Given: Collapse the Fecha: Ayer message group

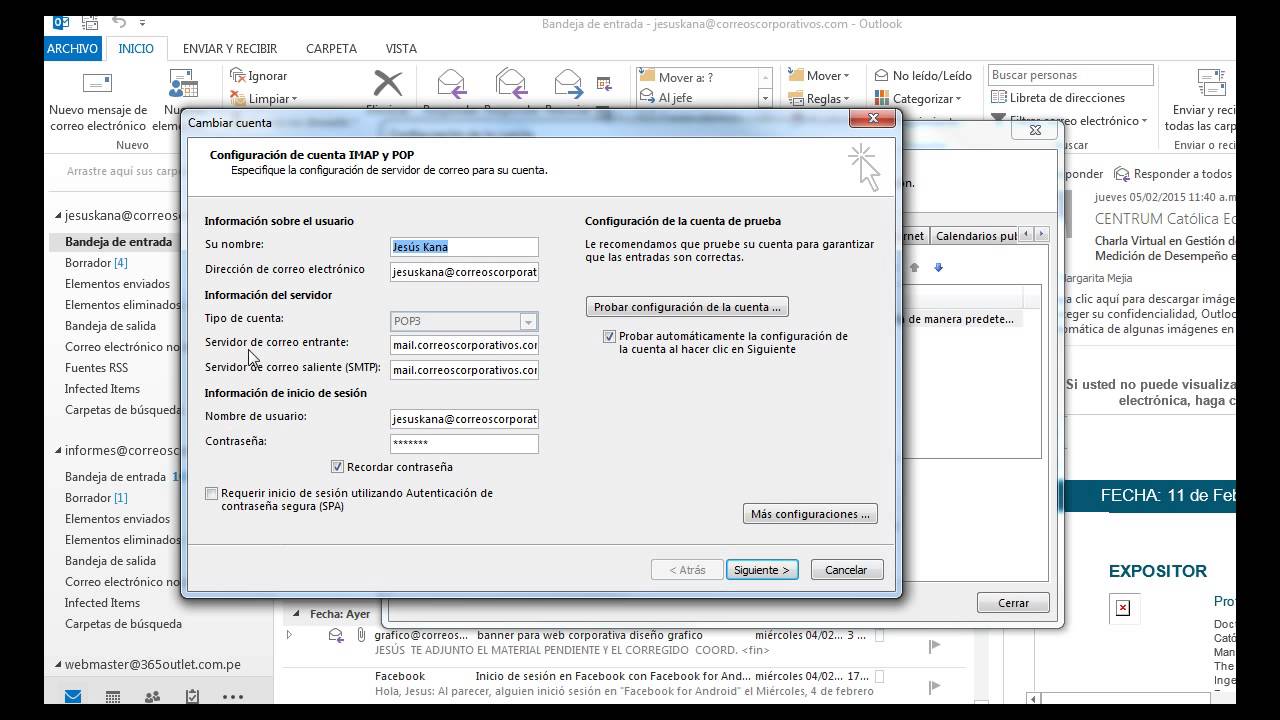Looking at the screenshot, I should click(x=296, y=614).
